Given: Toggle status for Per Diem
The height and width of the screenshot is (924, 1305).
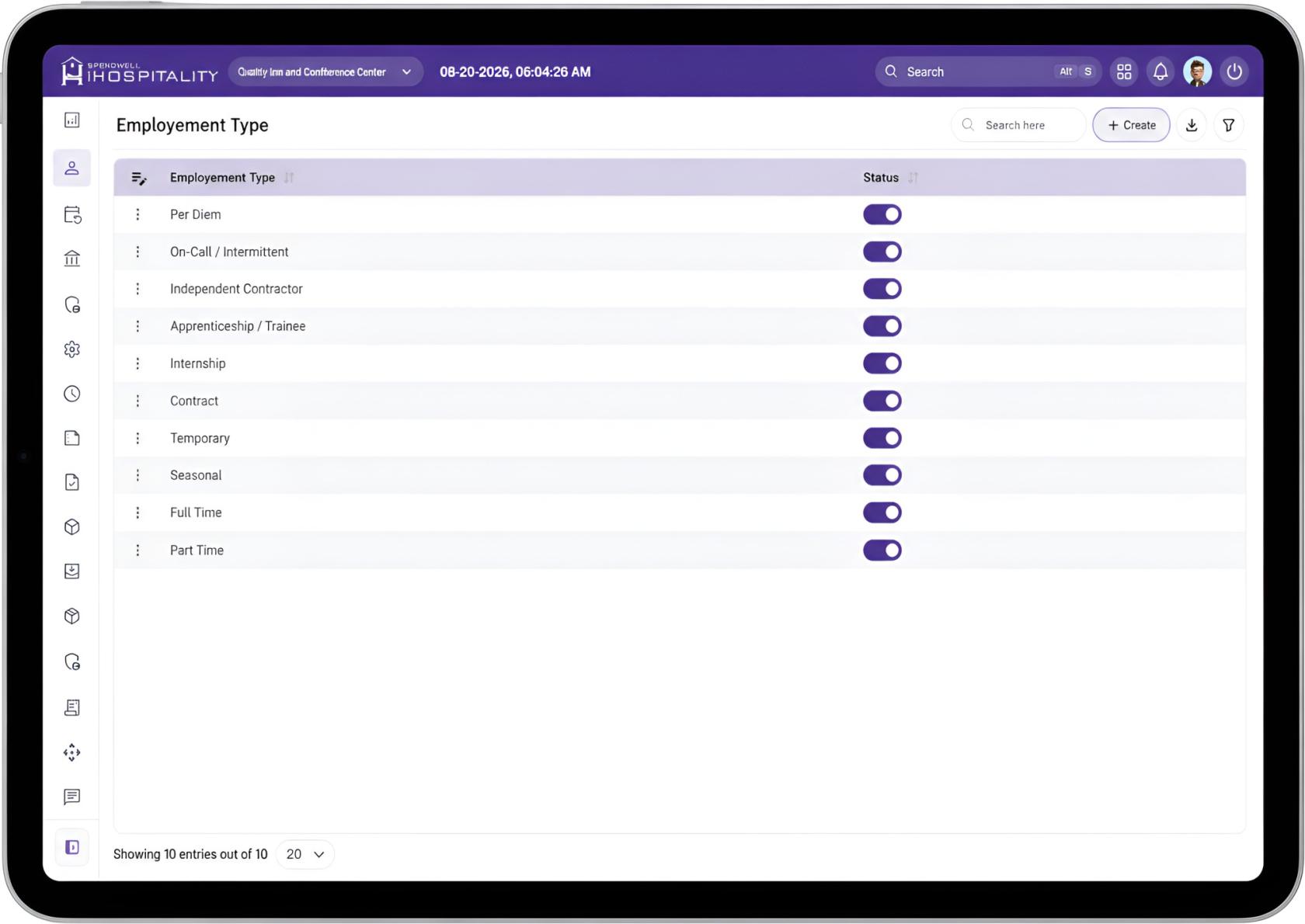Looking at the screenshot, I should coord(882,214).
